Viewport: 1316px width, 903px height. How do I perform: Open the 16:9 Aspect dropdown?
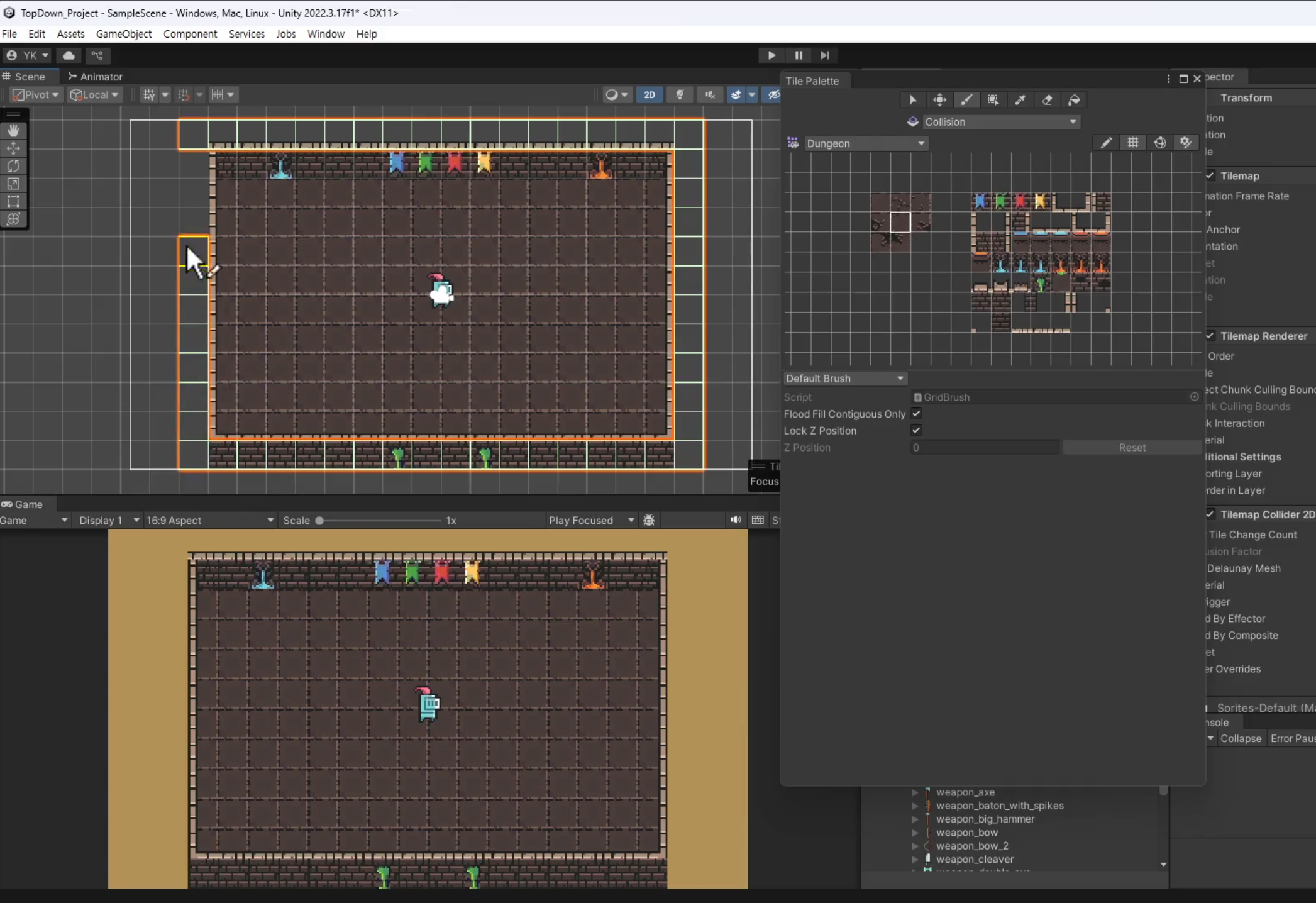[x=210, y=520]
